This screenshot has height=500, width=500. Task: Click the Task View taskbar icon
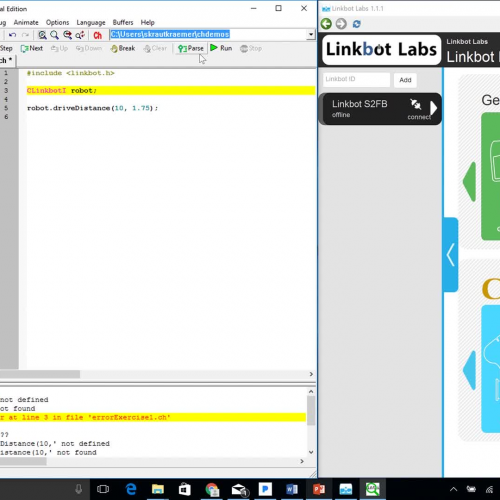coord(103,489)
